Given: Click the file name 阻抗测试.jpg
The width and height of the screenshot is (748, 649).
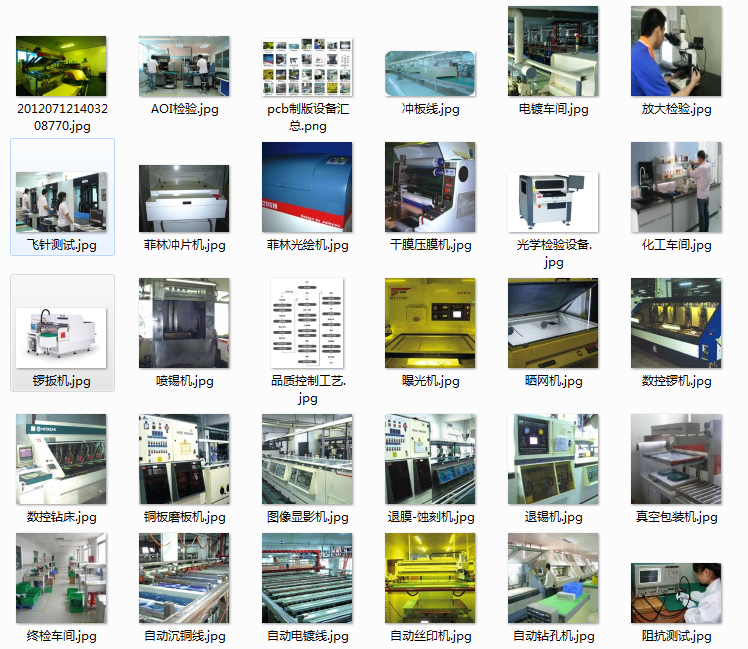Looking at the screenshot, I should click(x=676, y=636).
